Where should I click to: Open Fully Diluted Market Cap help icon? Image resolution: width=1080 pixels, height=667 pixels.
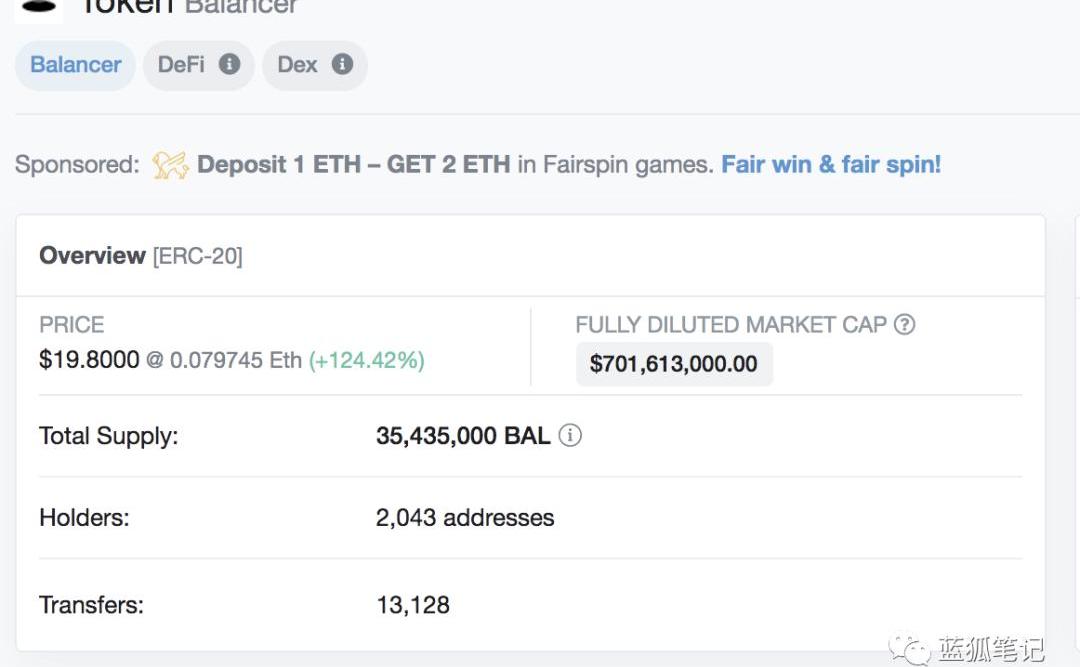coord(904,324)
